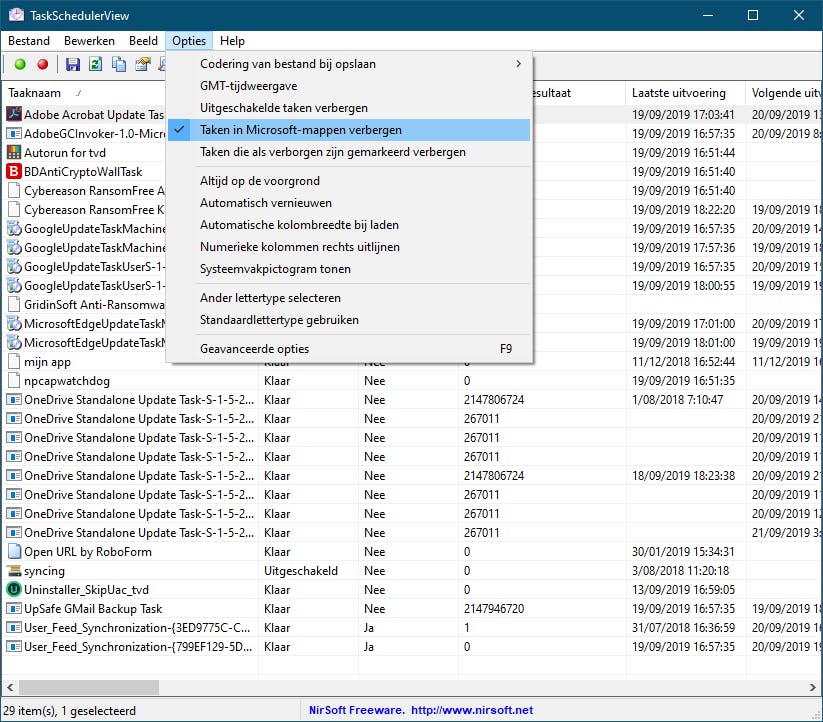Screen dimensions: 823x722
Task: Choose Ander lettertype selecteren
Action: (x=349, y=298)
